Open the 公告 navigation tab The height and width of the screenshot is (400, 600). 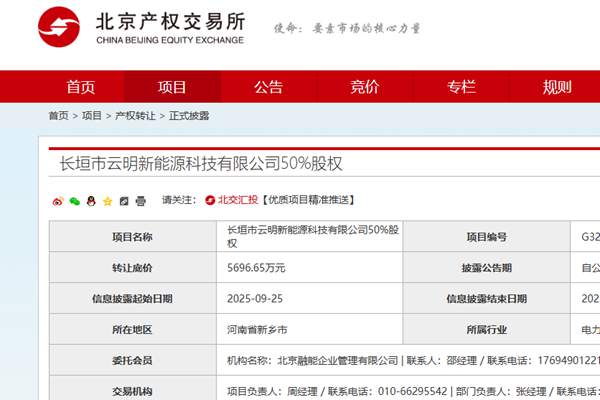(268, 87)
